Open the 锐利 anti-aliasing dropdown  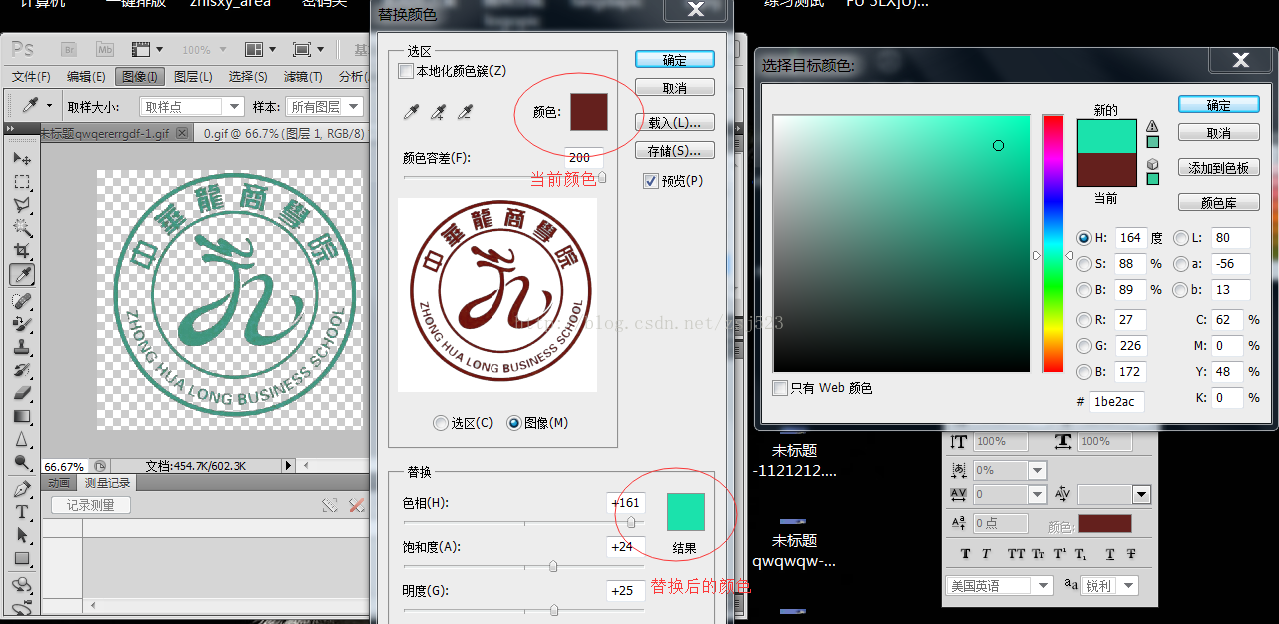tap(1110, 586)
